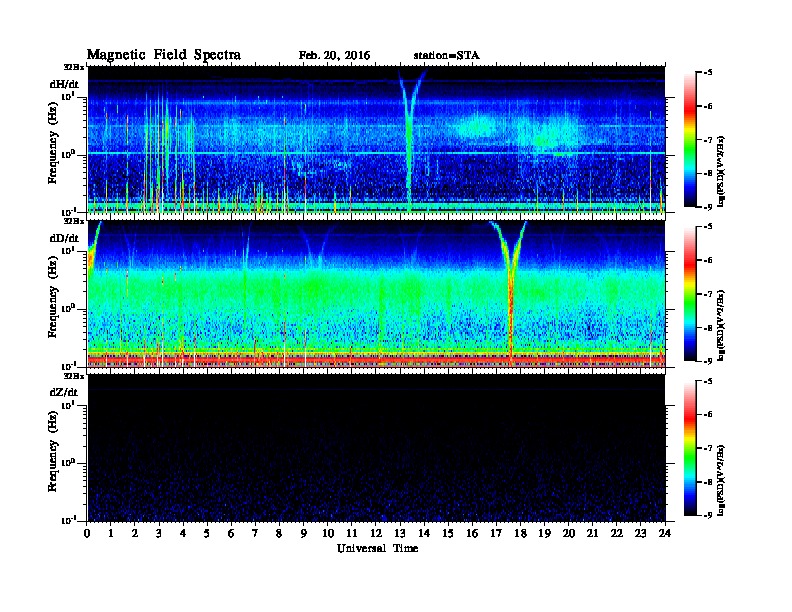Screen dimensions: 792x612
Task: Click hour "9" on the time axis
Action: [x=304, y=533]
